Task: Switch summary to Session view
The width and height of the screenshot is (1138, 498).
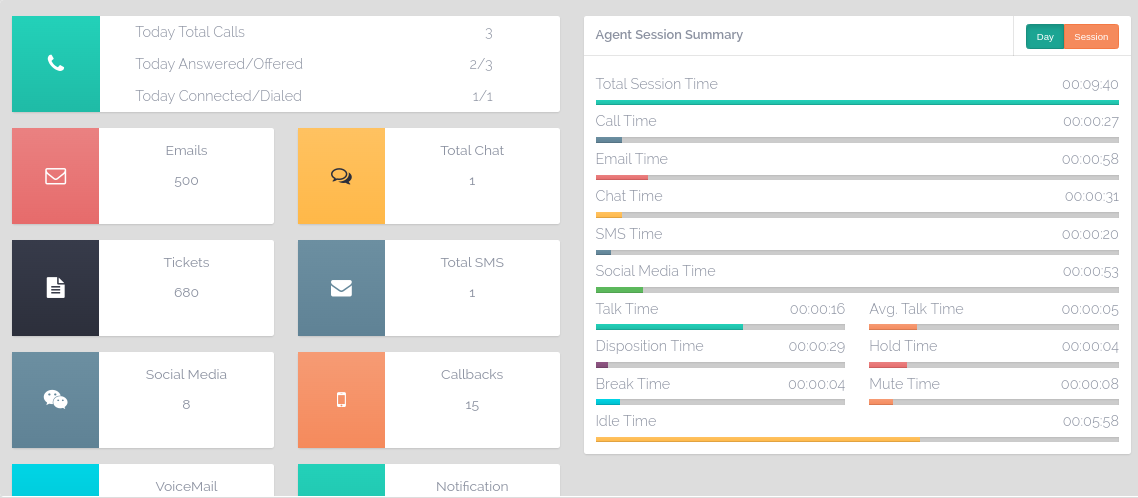Action: tap(1091, 37)
